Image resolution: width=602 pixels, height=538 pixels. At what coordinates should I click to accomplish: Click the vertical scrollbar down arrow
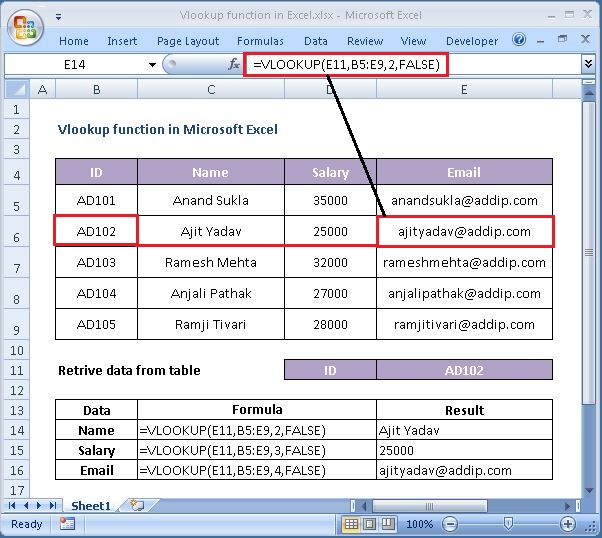pos(589,490)
